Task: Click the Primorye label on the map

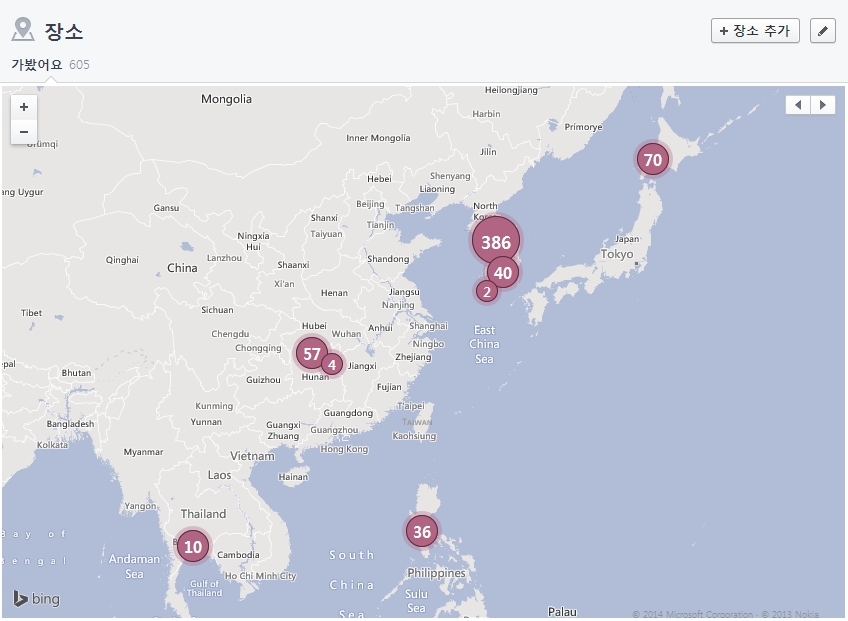Action: 583,127
